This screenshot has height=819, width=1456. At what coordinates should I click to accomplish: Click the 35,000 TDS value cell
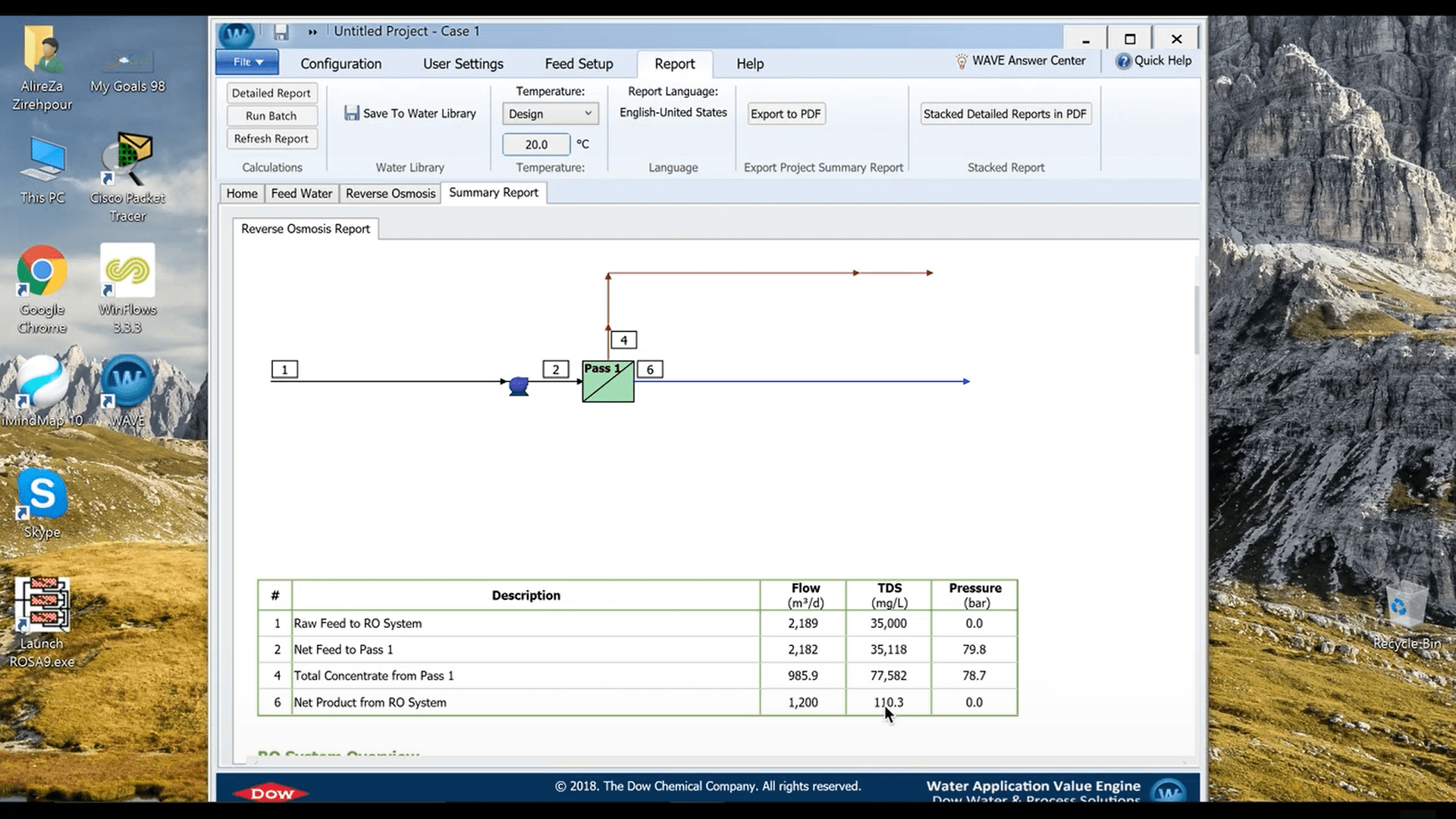click(888, 623)
